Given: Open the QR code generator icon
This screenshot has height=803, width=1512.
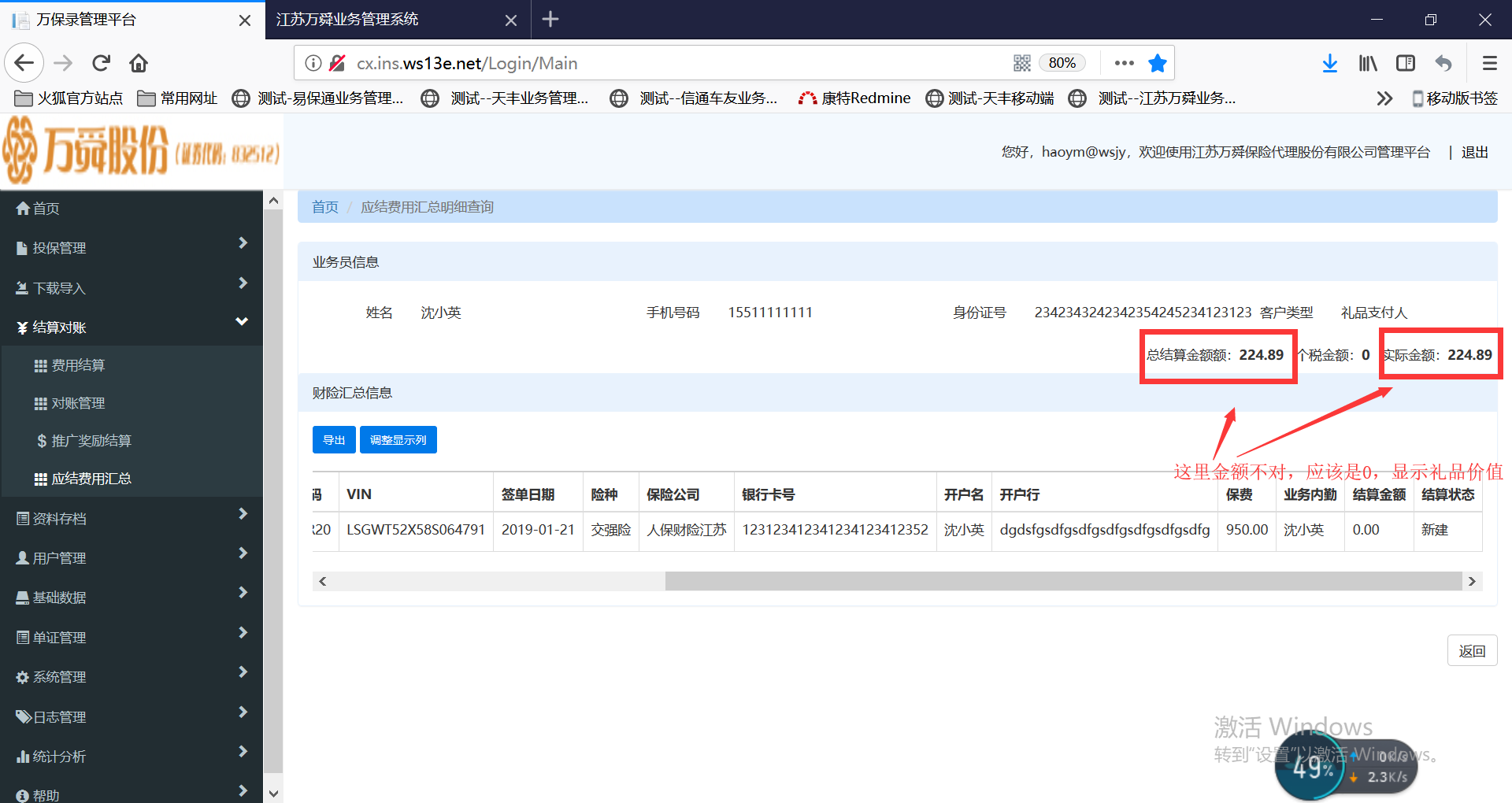Looking at the screenshot, I should point(1022,63).
